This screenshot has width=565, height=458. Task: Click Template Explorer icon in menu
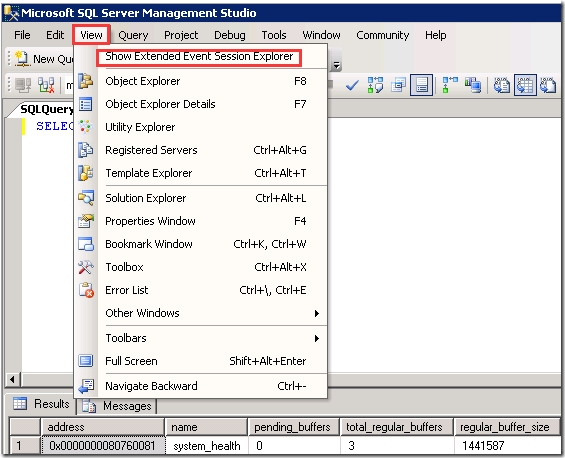tap(86, 173)
